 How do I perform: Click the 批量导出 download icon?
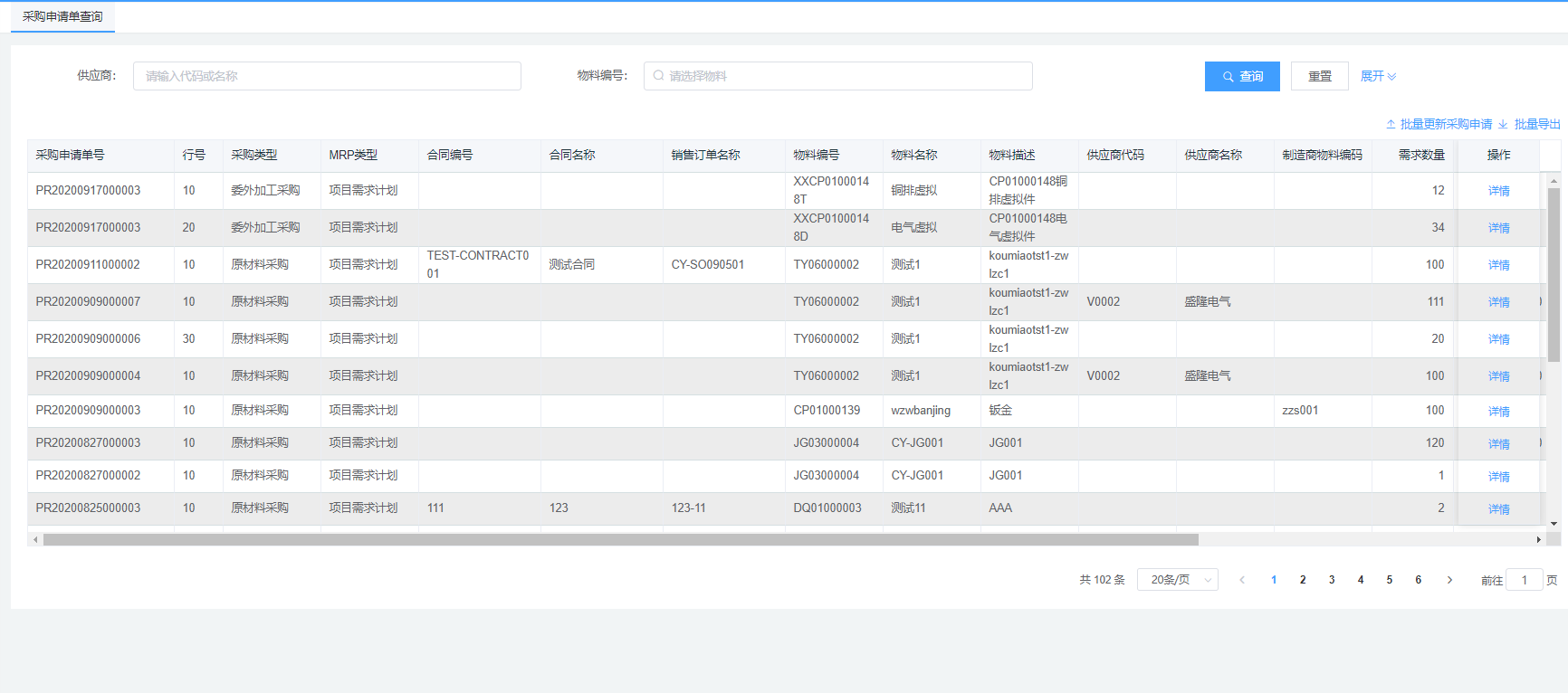tap(1503, 125)
